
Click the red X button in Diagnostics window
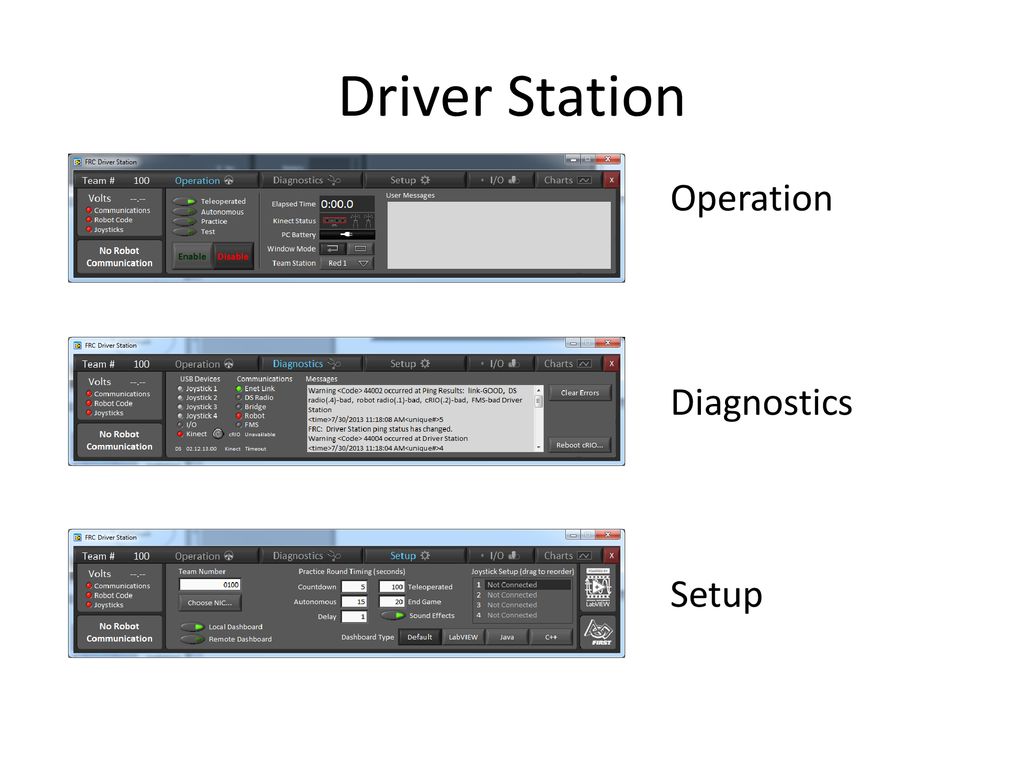[x=611, y=364]
